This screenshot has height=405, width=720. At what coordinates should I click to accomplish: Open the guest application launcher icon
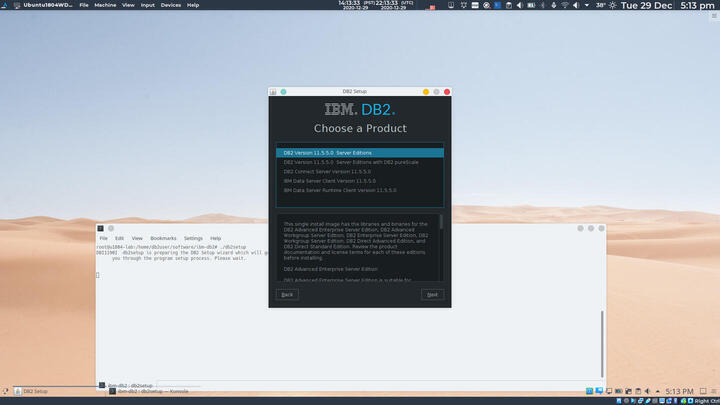[x=5, y=391]
